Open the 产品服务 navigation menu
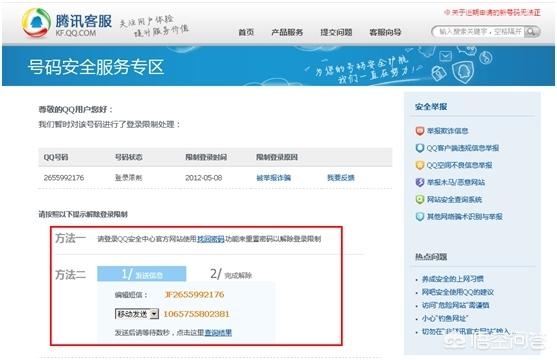This screenshot has height=360, width=557. [287, 32]
